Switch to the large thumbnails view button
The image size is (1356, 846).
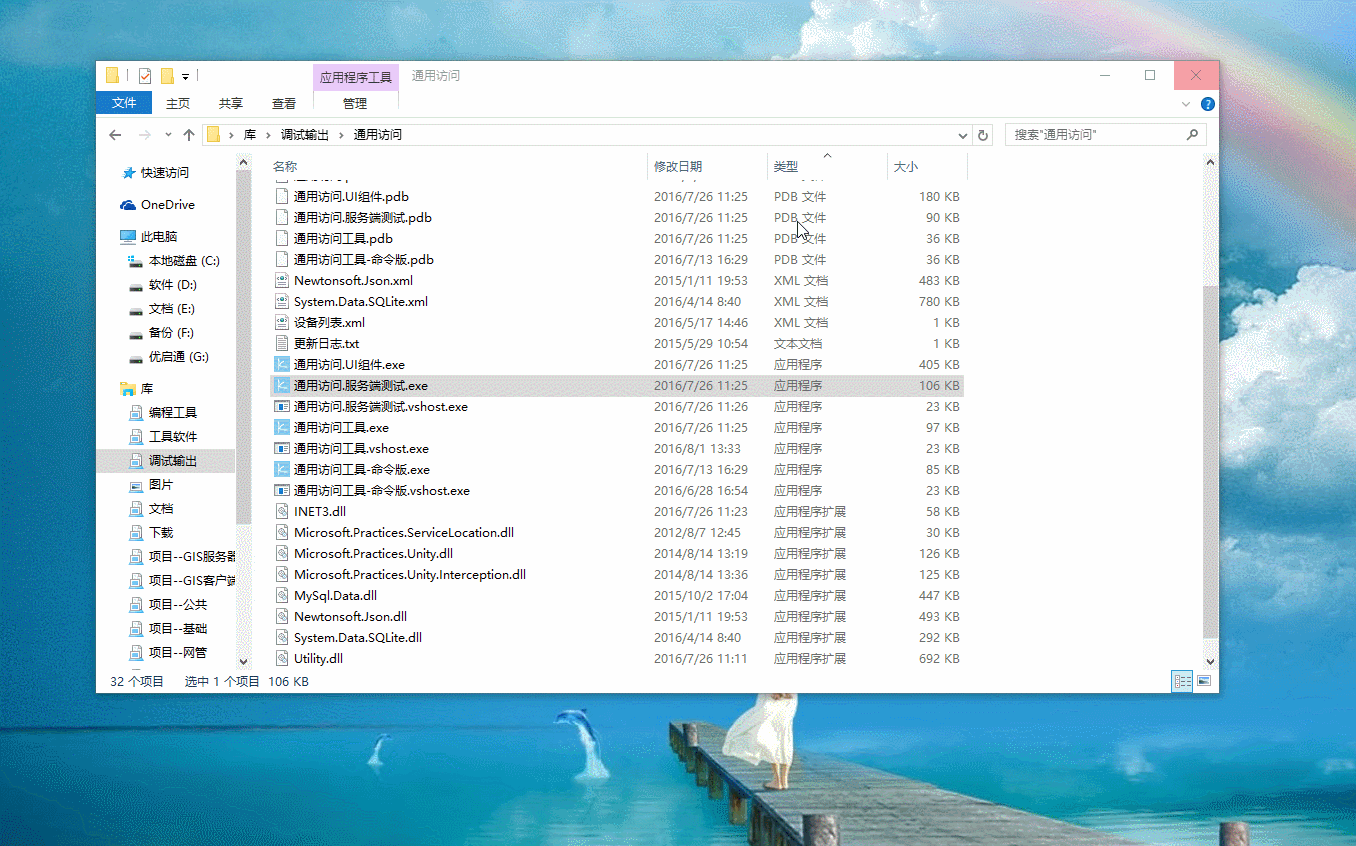click(x=1204, y=681)
